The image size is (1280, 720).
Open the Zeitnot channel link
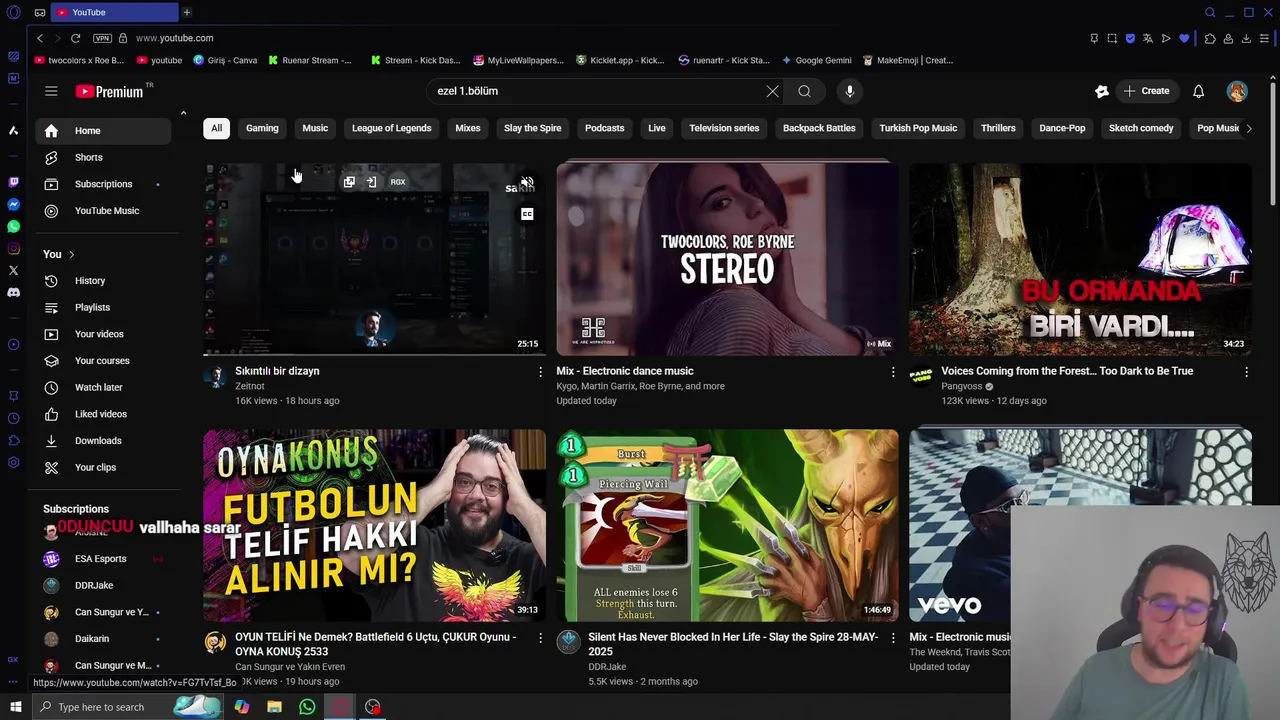click(x=249, y=386)
